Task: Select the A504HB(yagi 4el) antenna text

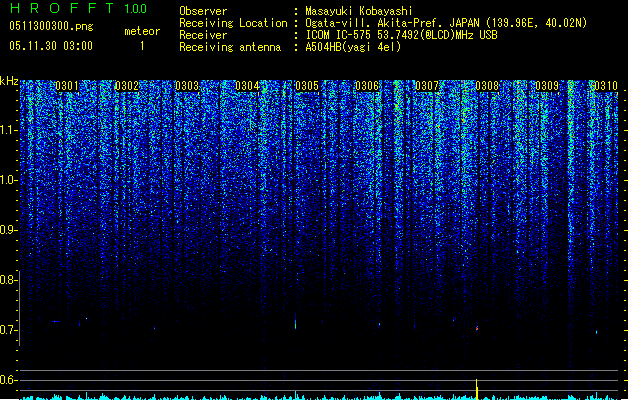Action: (353, 47)
